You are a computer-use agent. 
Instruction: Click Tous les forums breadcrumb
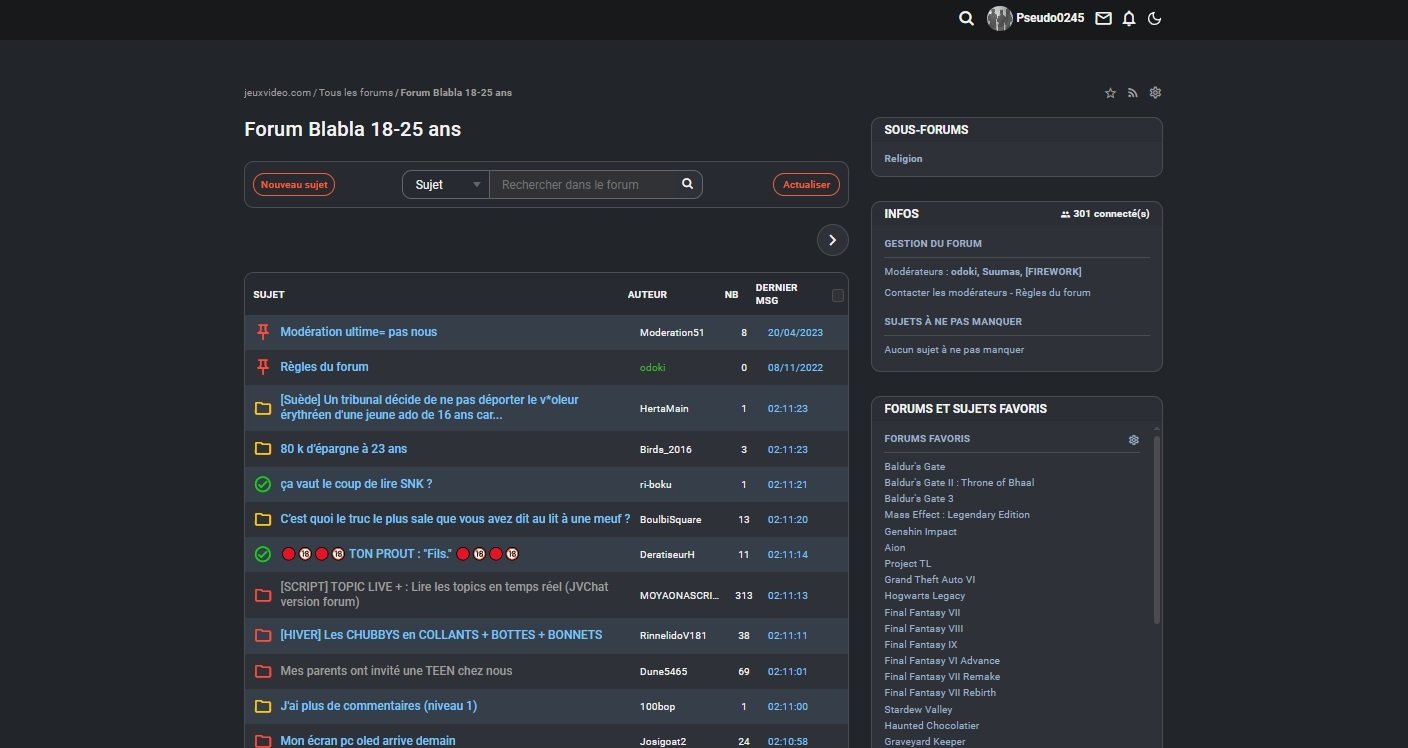355,93
